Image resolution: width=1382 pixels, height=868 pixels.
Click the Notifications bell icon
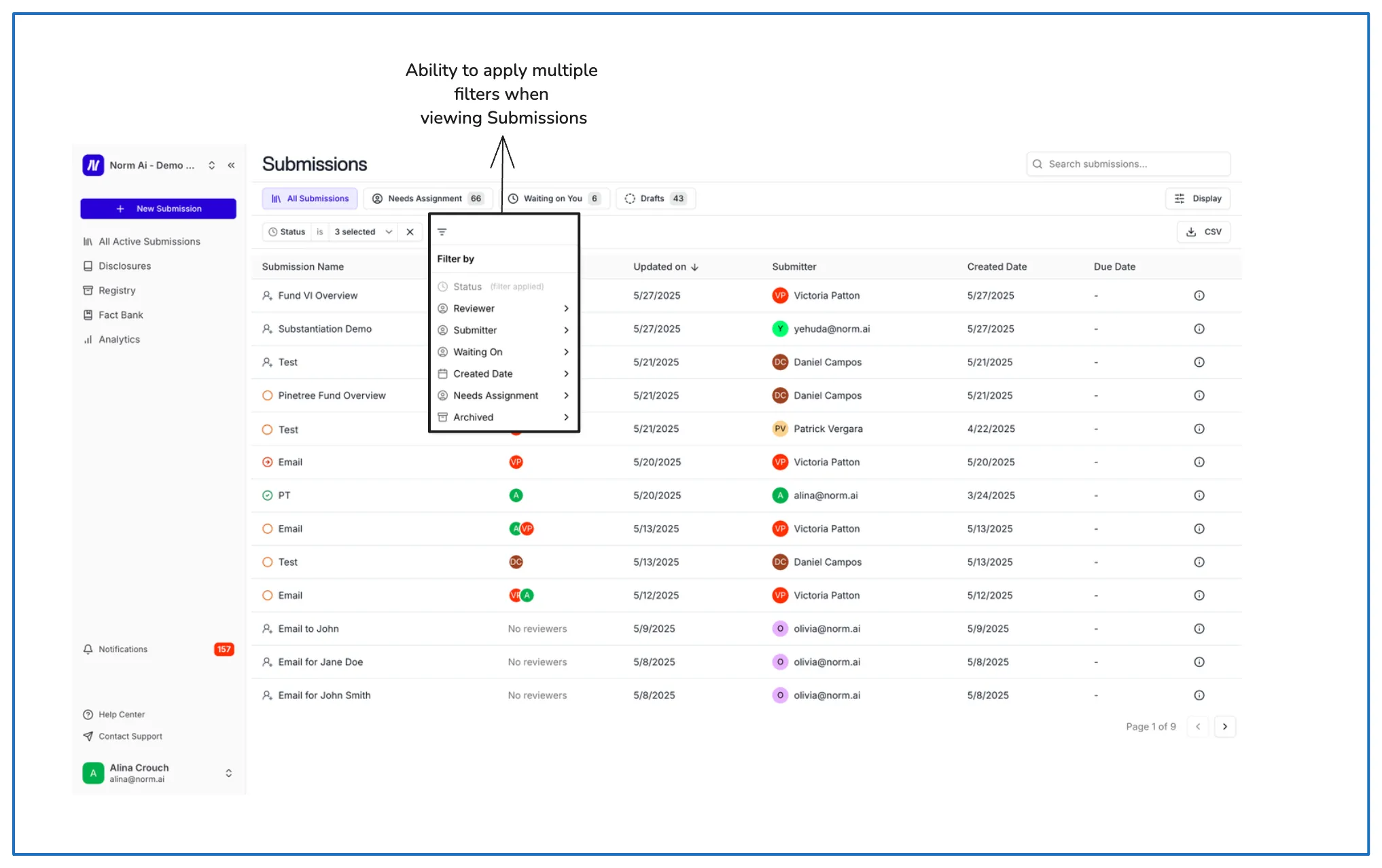88,649
